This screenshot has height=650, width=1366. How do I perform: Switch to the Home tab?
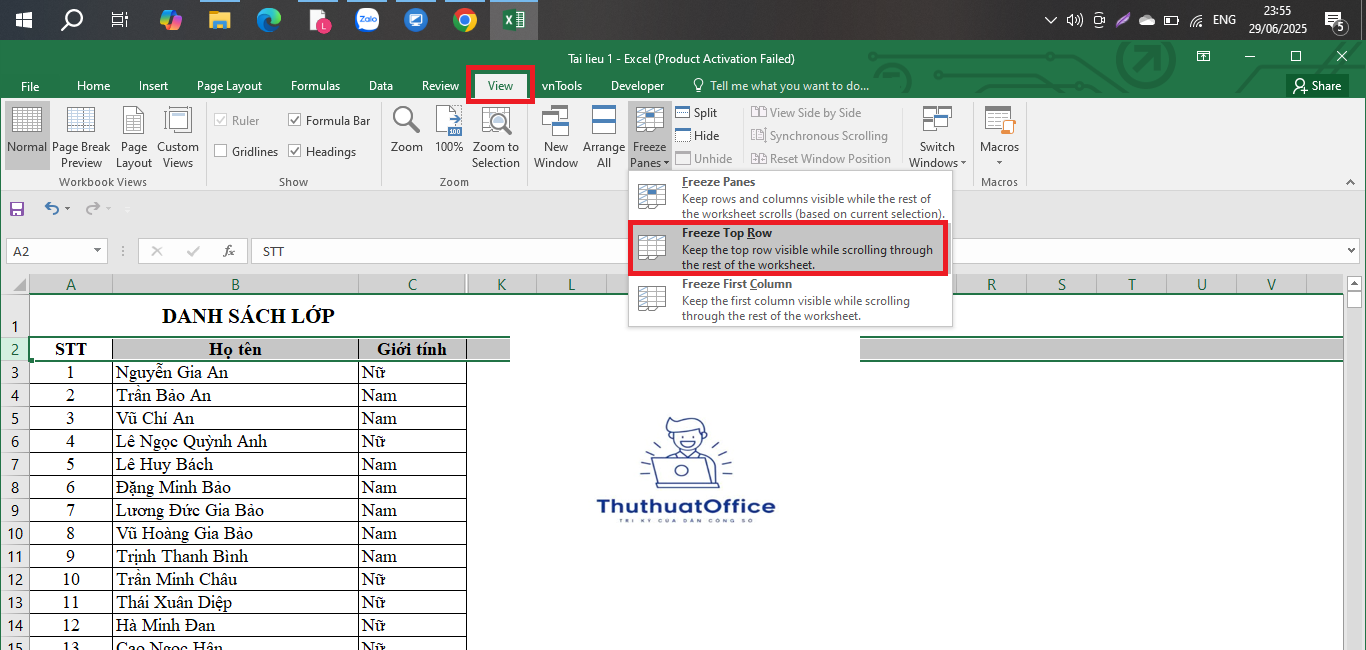[94, 86]
